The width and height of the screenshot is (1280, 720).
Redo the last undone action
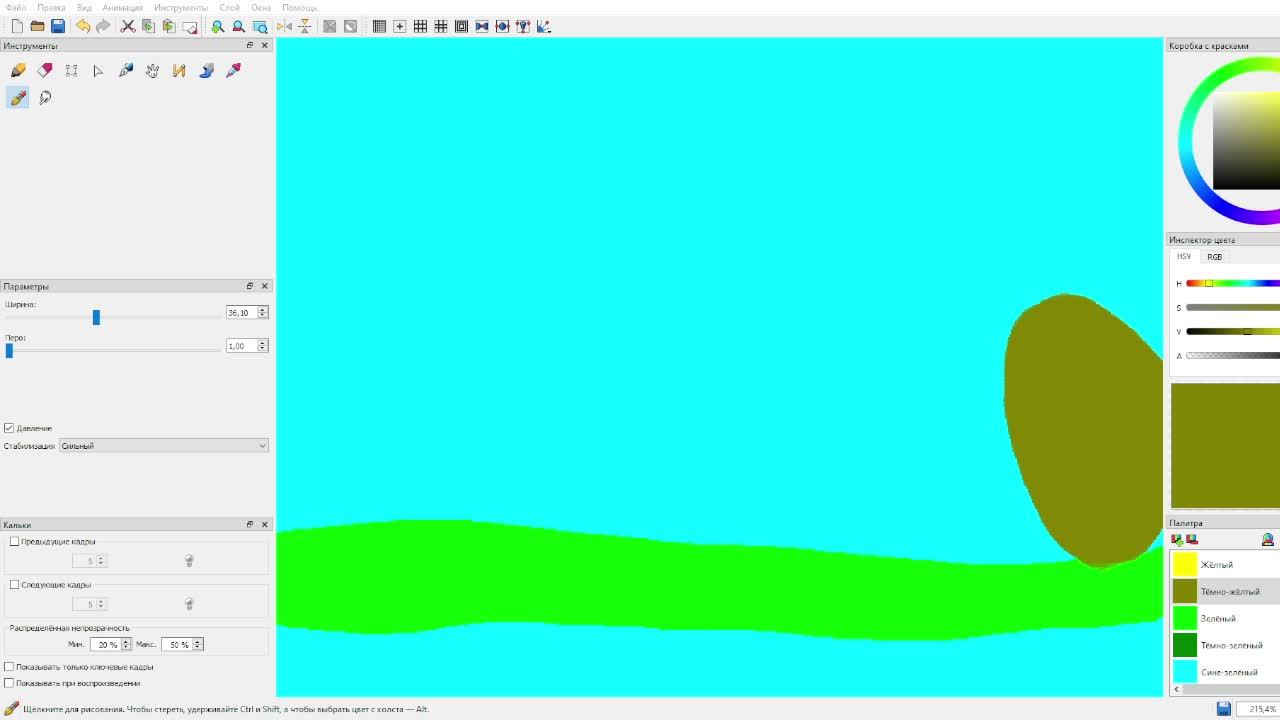[x=103, y=26]
